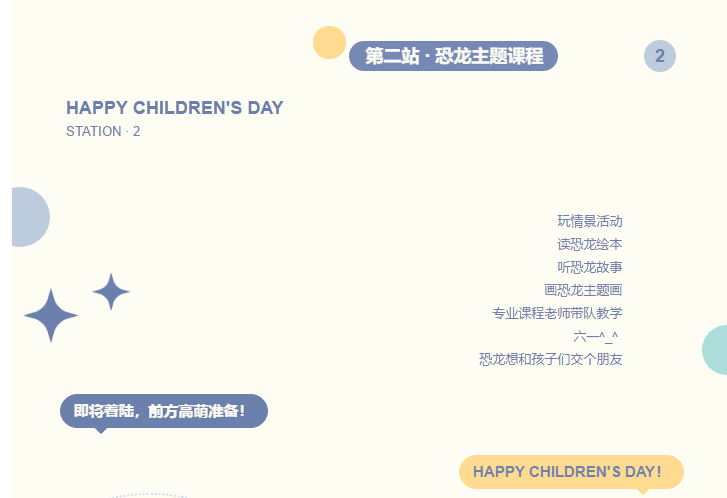Select the STATION · 2 subtitle
Screen dimensions: 727x498
[x=103, y=131]
